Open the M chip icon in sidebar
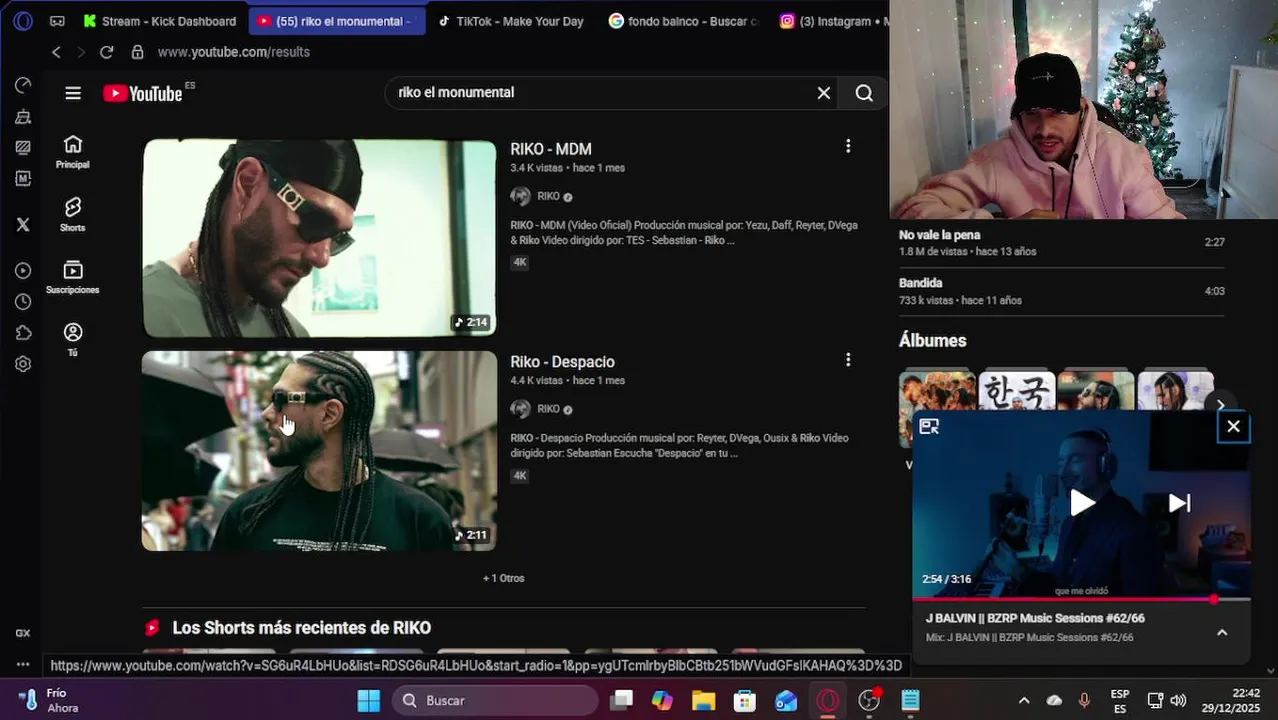The height and width of the screenshot is (720, 1278). click(23, 178)
